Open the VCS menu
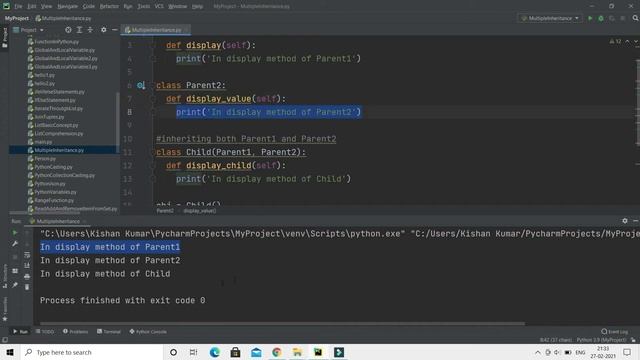Screen dimensions: 640x360 (159, 6)
